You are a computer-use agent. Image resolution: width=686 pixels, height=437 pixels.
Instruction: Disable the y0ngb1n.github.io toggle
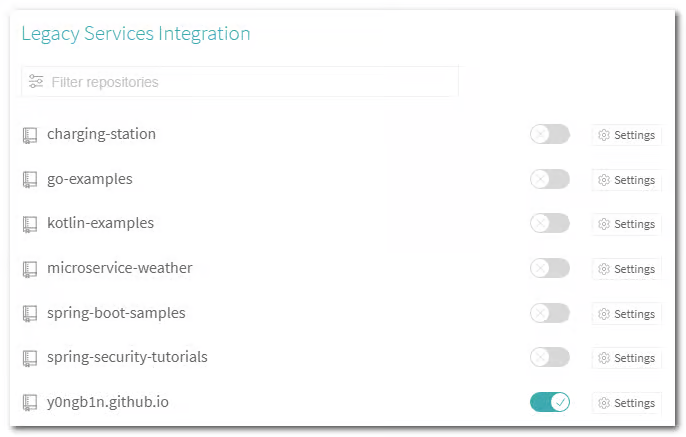[x=549, y=402]
